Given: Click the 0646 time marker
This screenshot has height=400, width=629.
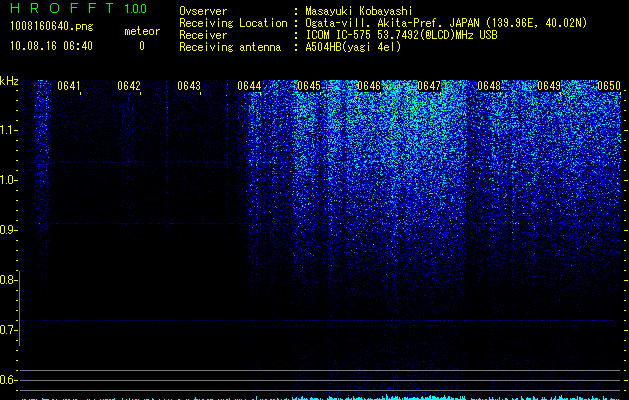Looking at the screenshot, I should (x=369, y=86).
